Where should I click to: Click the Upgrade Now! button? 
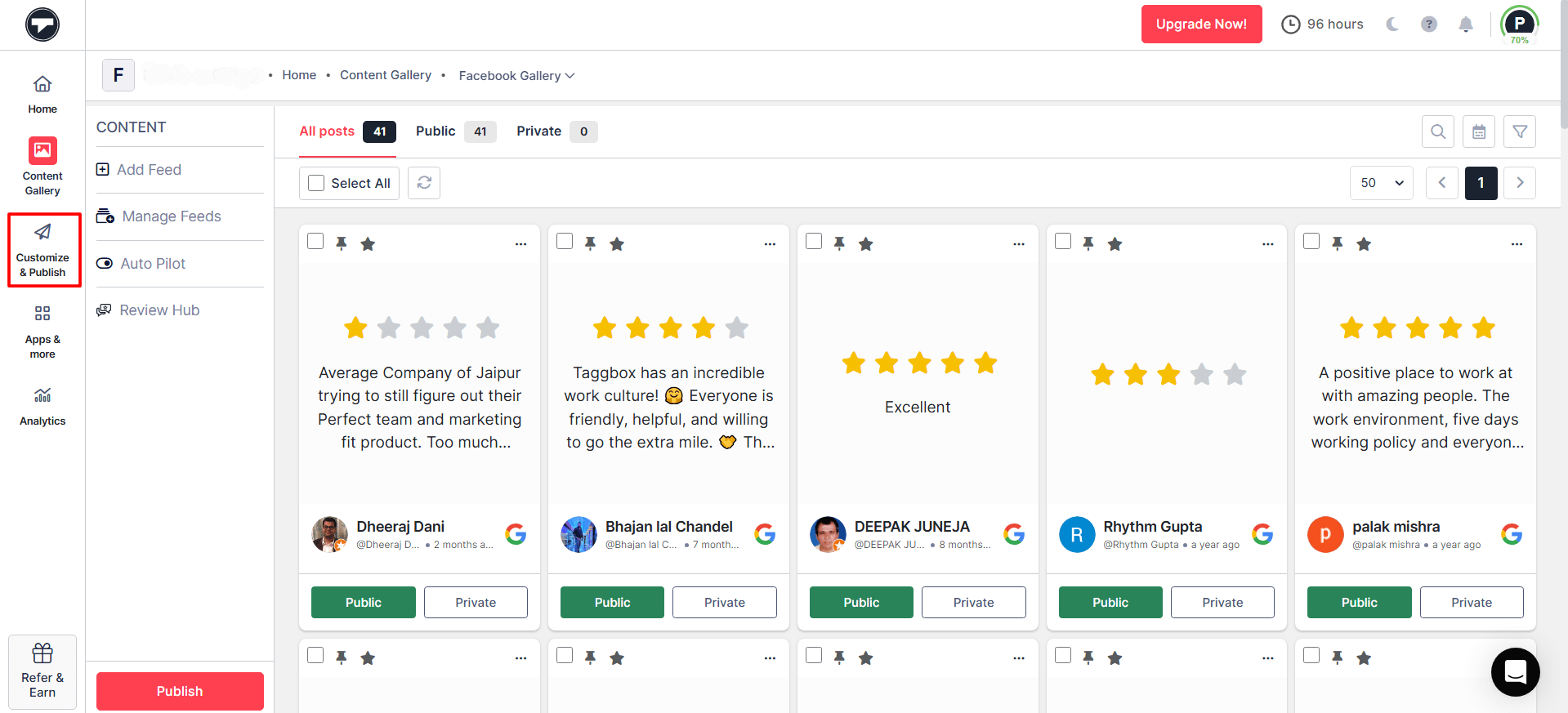coord(1200,25)
